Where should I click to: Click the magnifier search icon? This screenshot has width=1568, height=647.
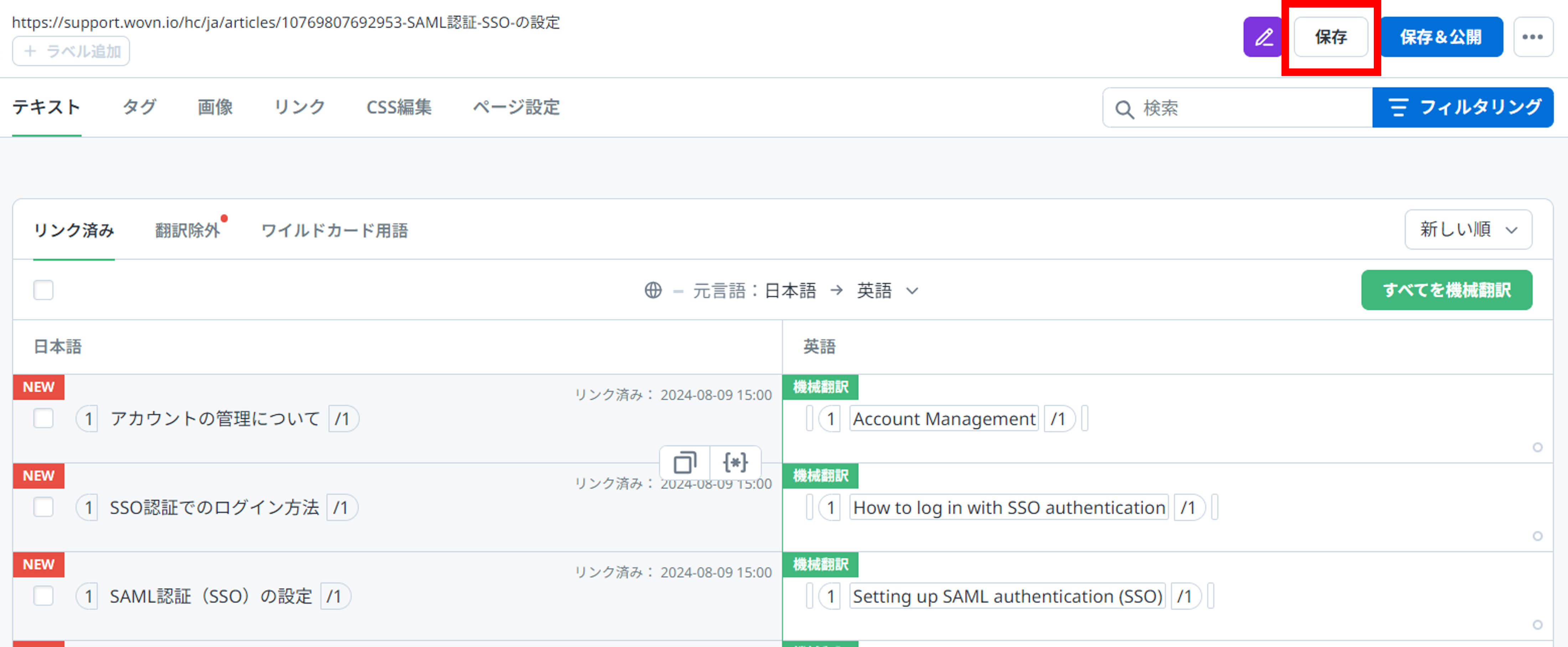click(x=1124, y=109)
